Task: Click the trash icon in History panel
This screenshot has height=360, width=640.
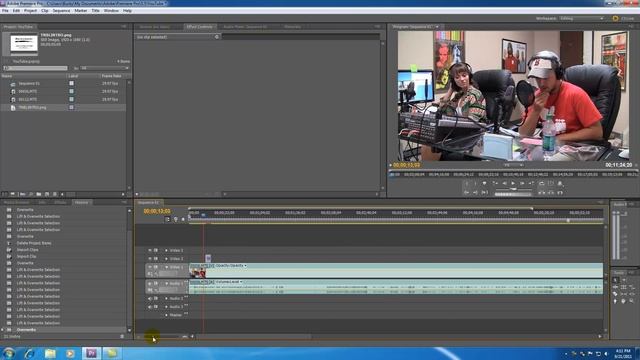Action: [x=122, y=336]
